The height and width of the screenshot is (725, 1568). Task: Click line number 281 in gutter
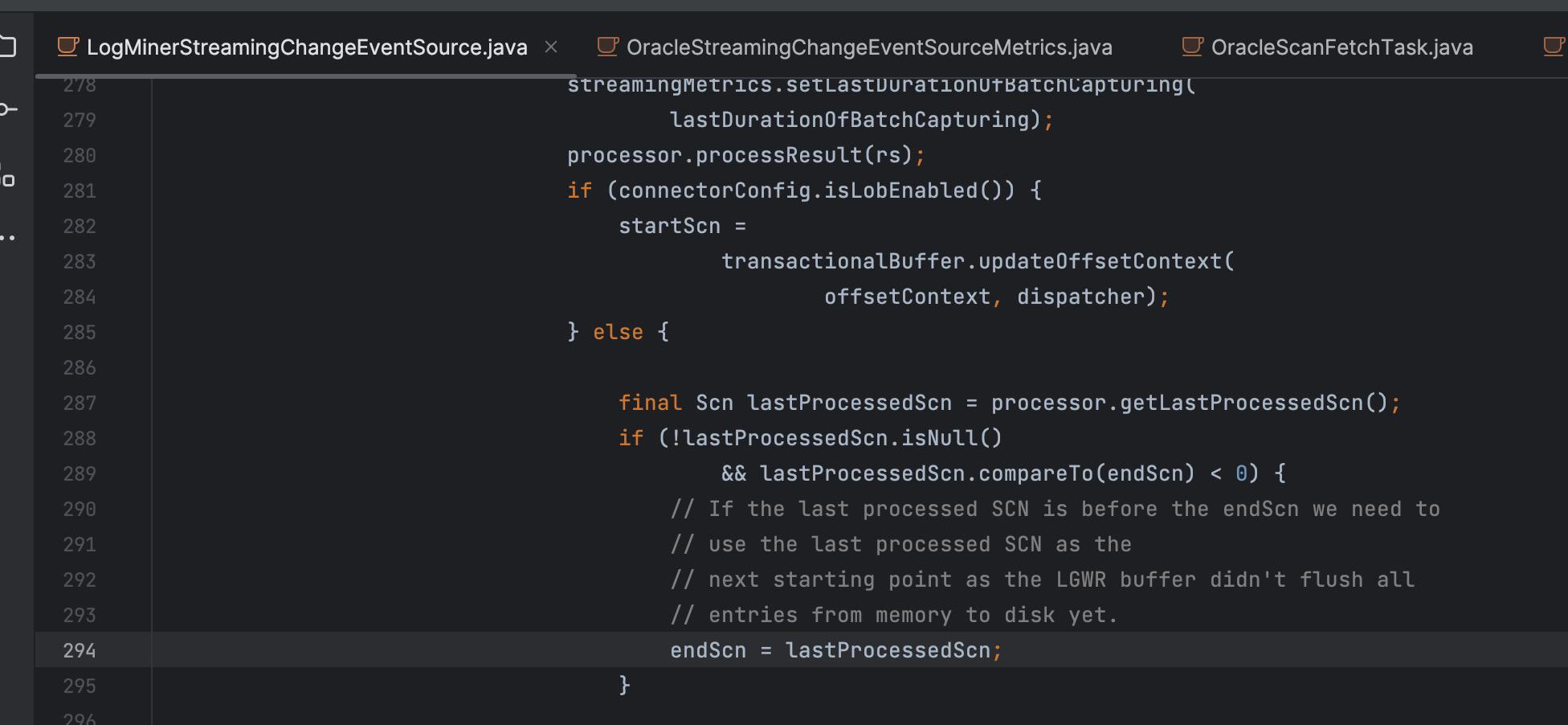[x=80, y=190]
